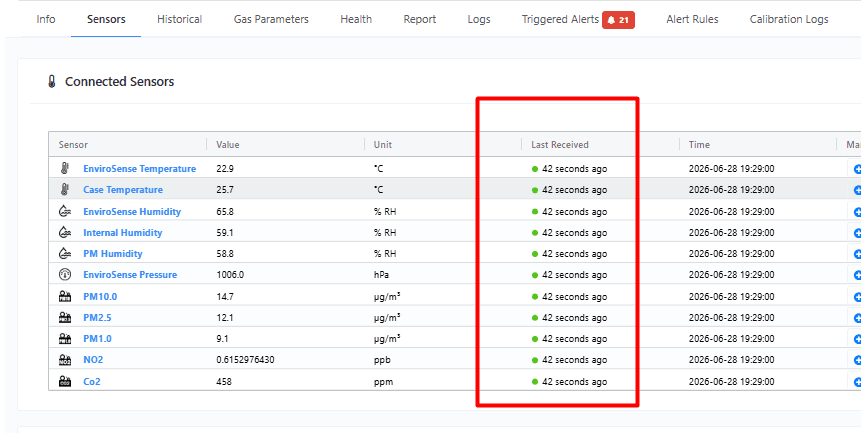Open the Alert Rules tab
The height and width of the screenshot is (433, 866).
pos(692,19)
